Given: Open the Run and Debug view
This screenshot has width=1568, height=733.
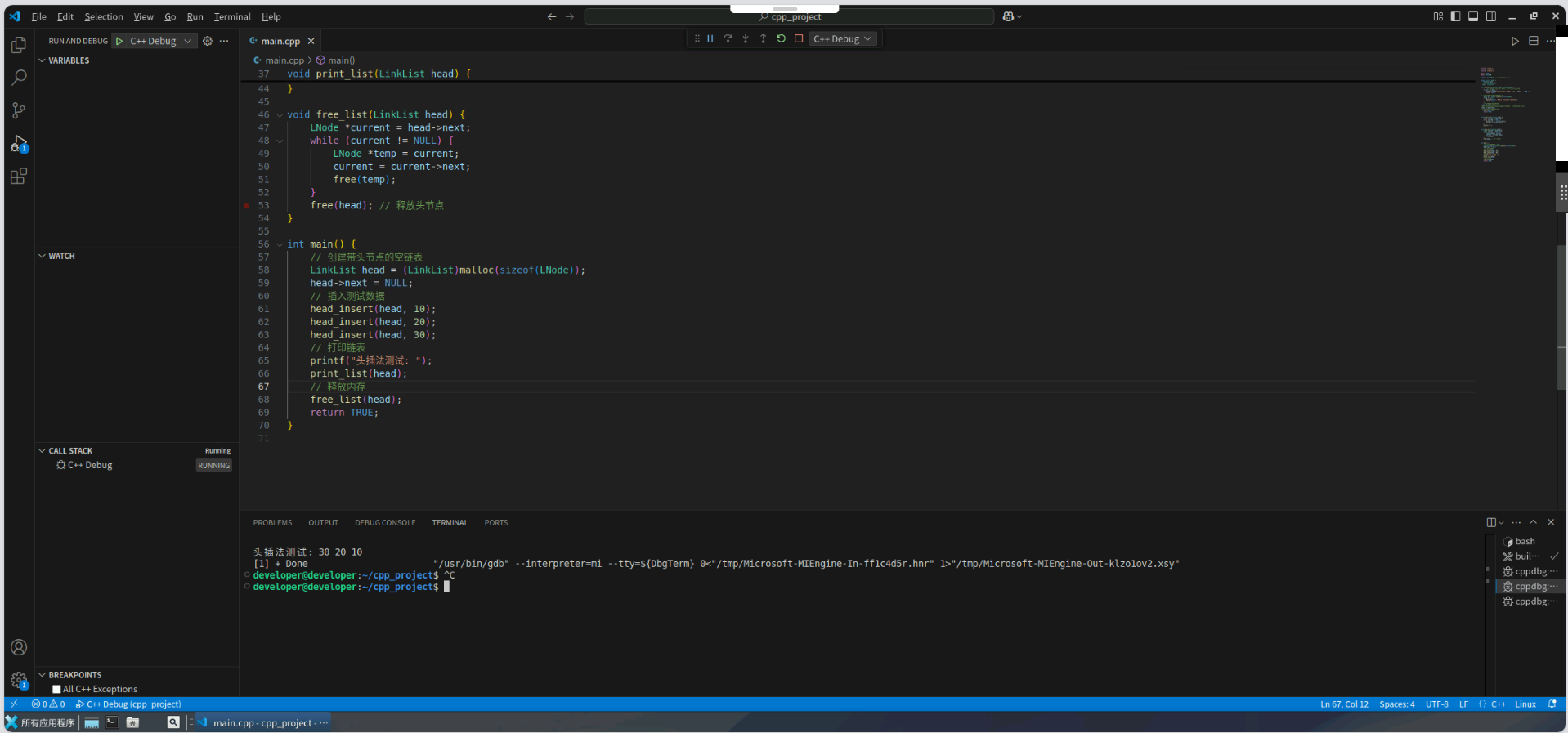Looking at the screenshot, I should click(19, 144).
